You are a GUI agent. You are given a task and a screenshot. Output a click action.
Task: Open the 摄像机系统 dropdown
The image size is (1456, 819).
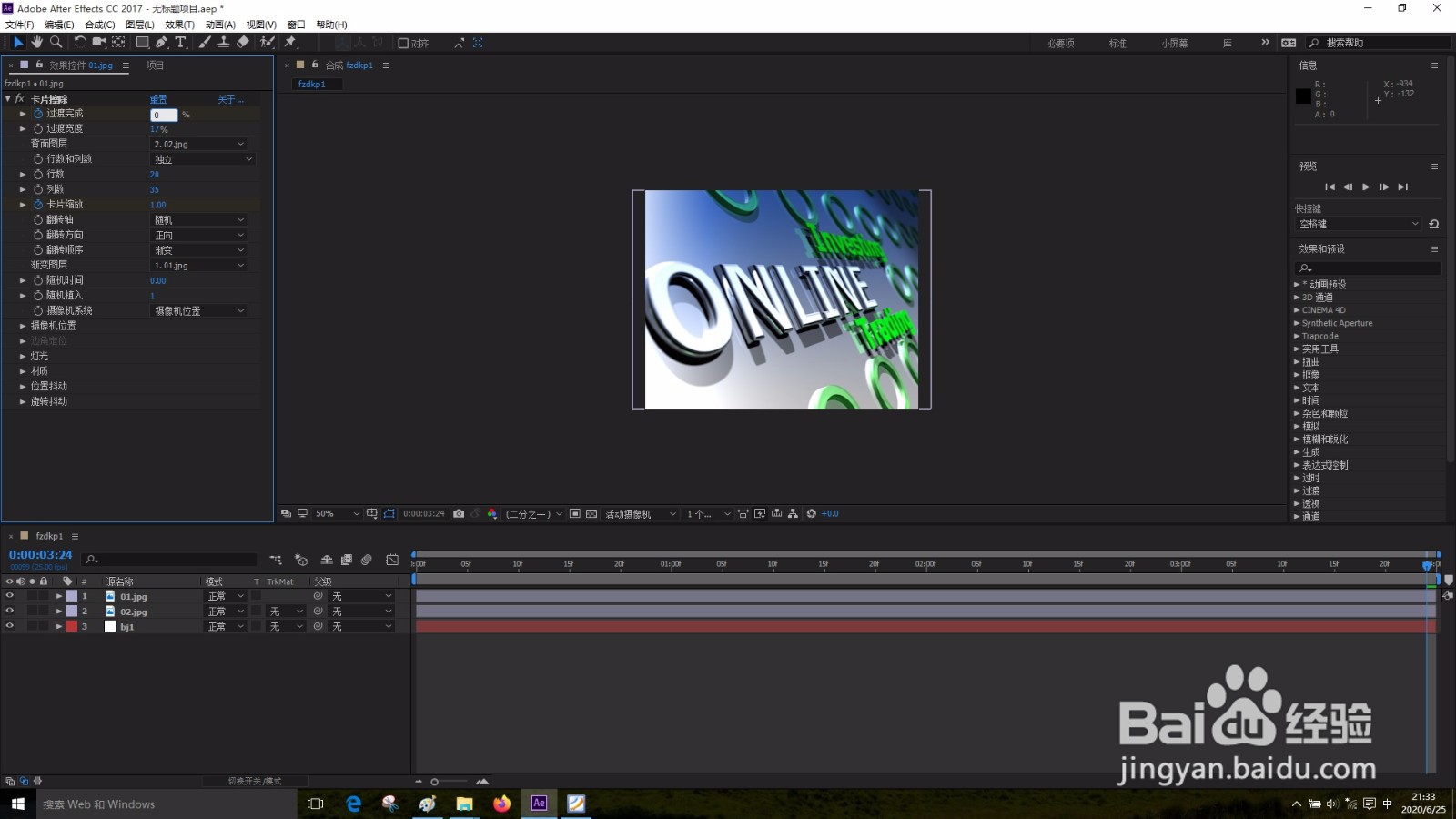pyautogui.click(x=198, y=310)
